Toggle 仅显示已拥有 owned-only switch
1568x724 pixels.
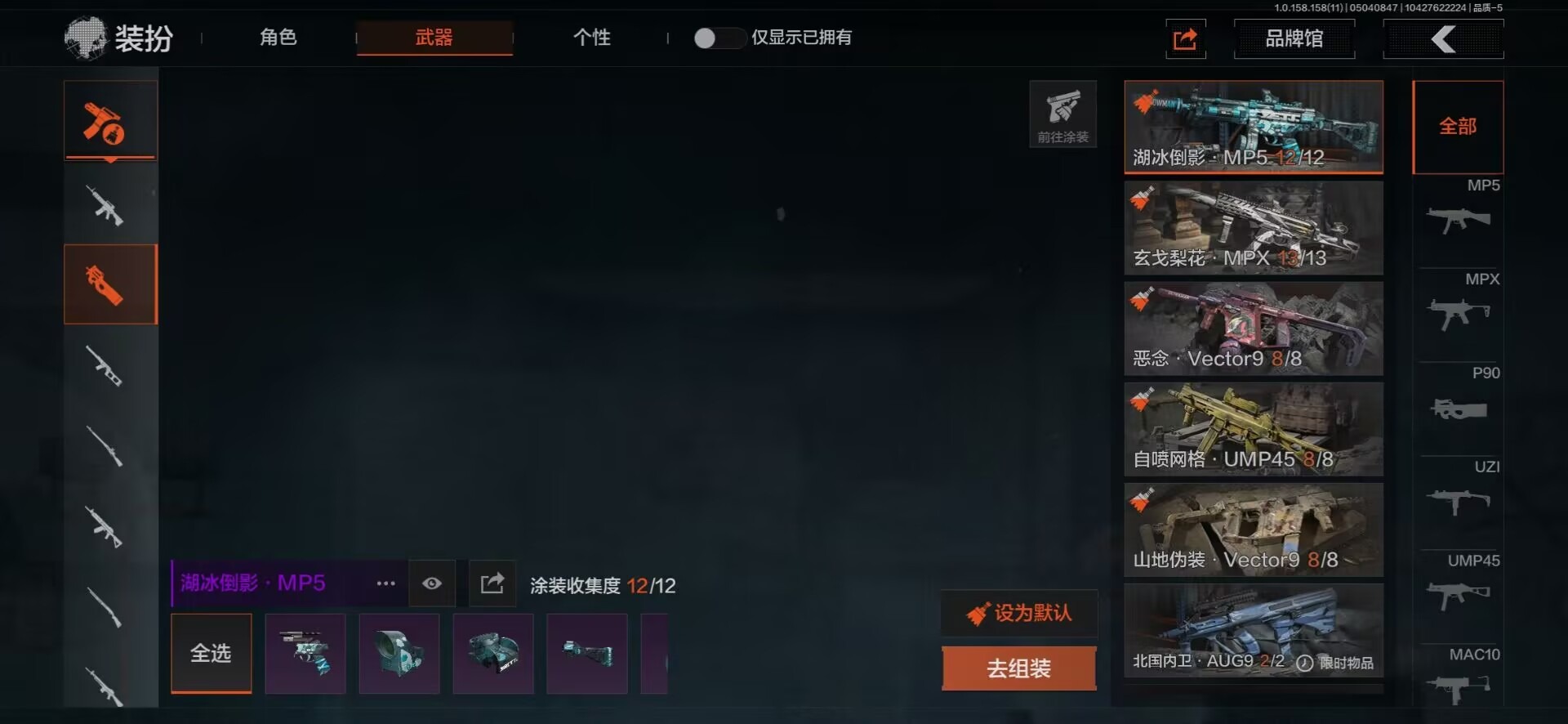pos(718,38)
